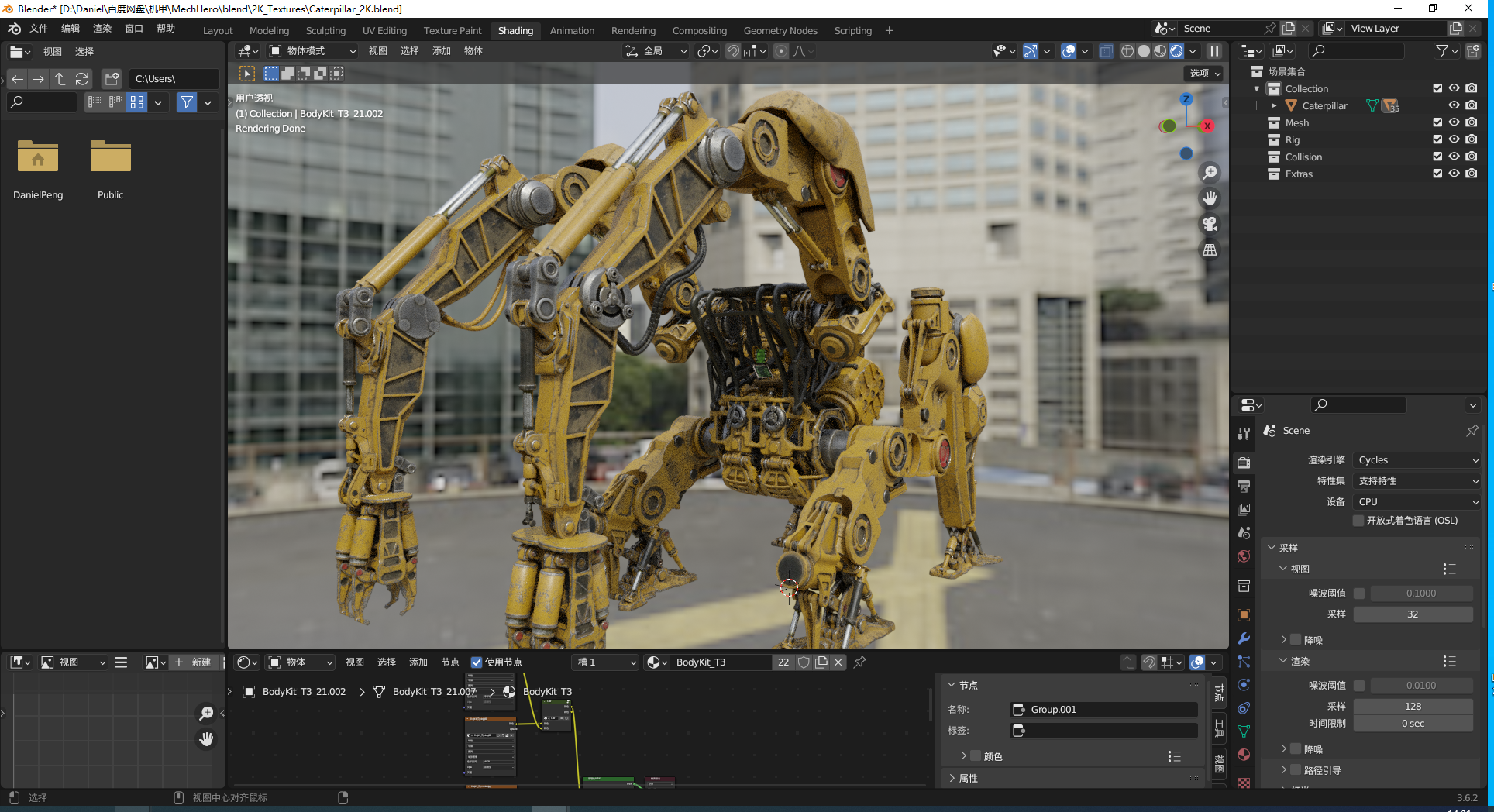The height and width of the screenshot is (812, 1494).
Task: Click the viewport zoom magnifier icon
Action: (1209, 172)
